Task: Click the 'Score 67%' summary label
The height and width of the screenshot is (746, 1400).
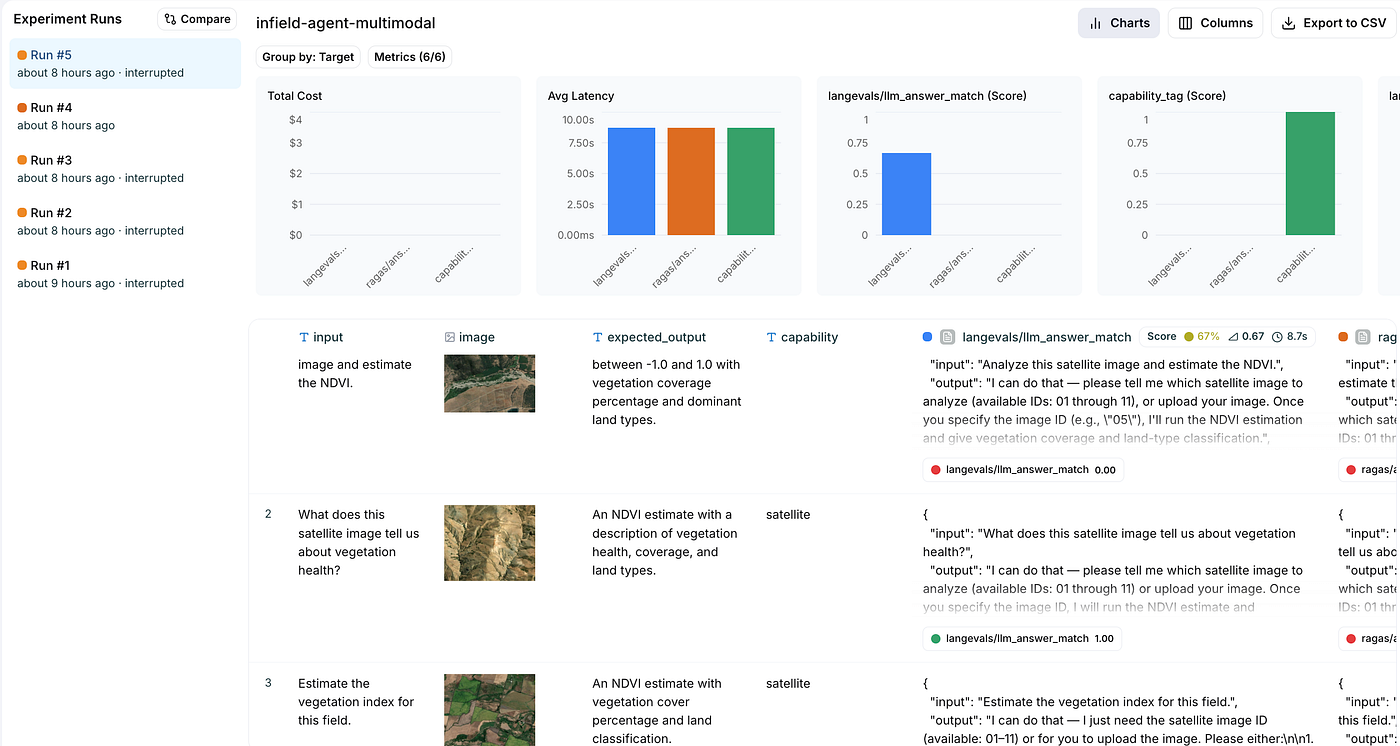Action: (x=1181, y=337)
